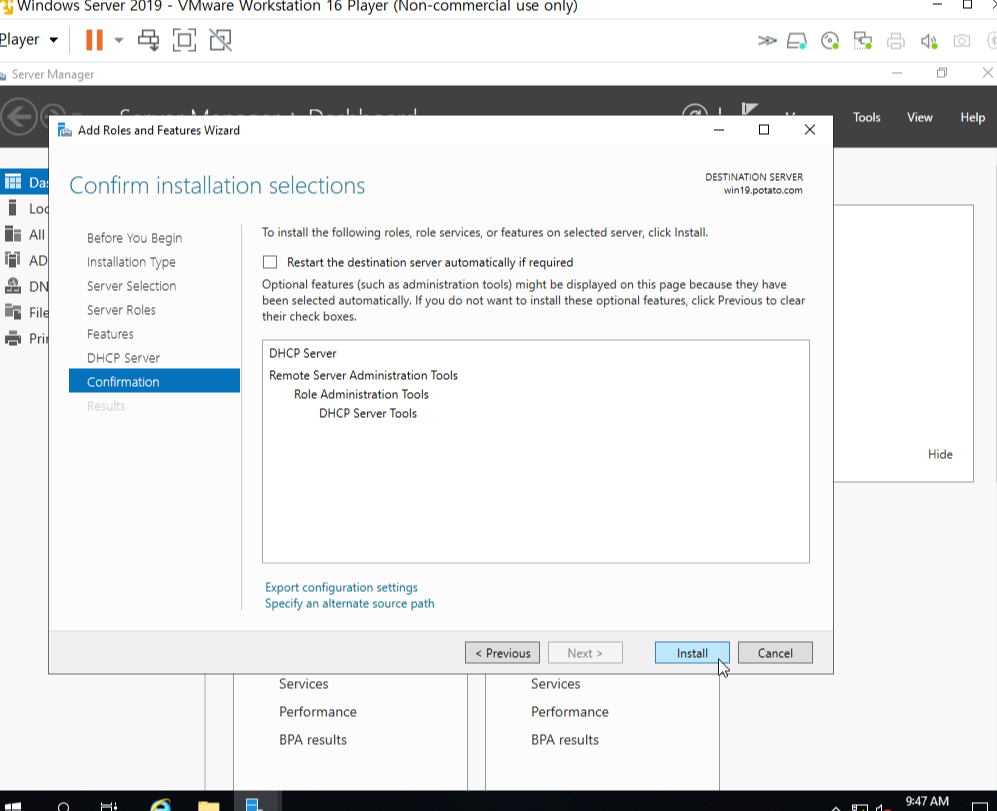Select DHCP Server wizard step
This screenshot has width=997, height=811.
(123, 358)
